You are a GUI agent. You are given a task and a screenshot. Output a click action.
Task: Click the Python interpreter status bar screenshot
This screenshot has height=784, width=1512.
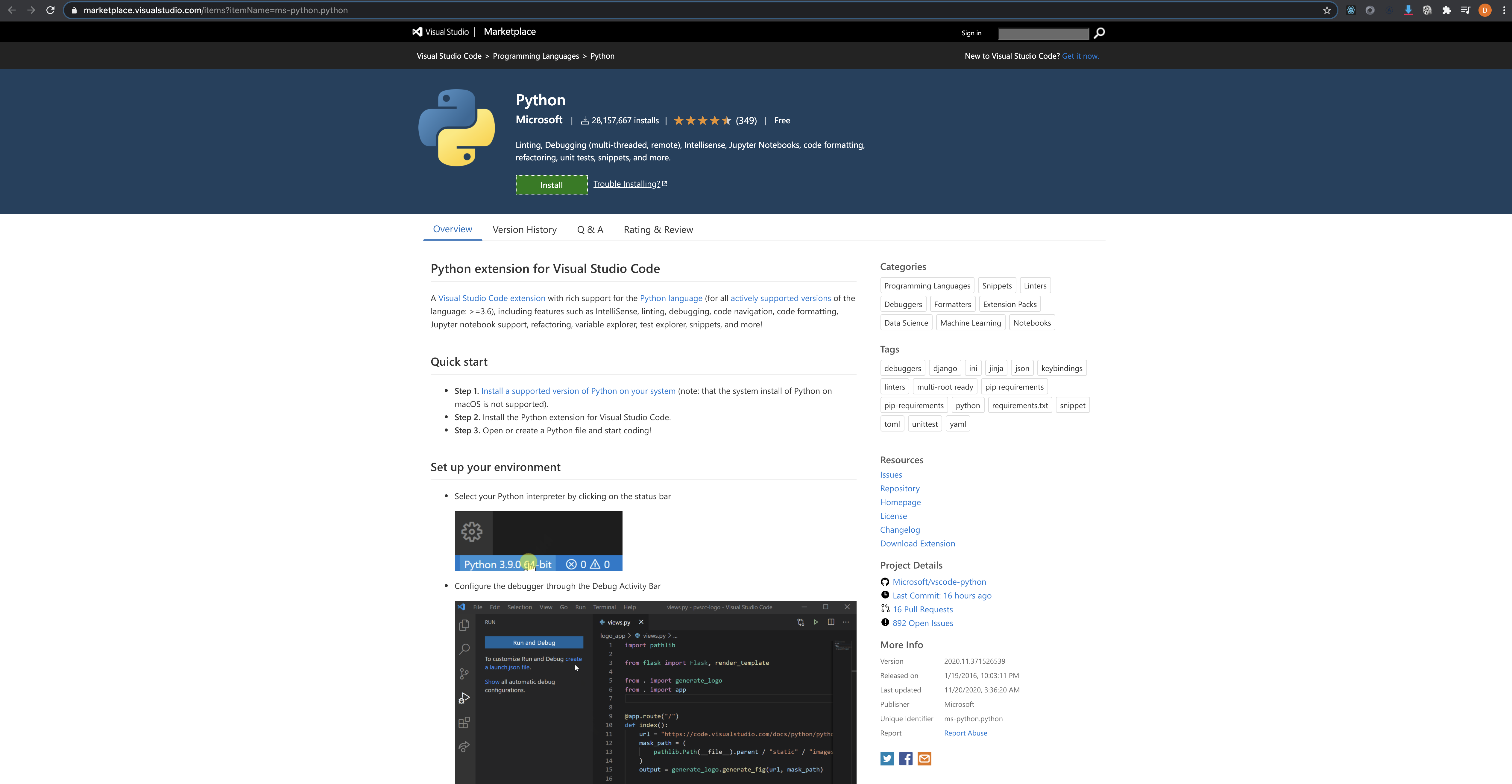click(538, 540)
